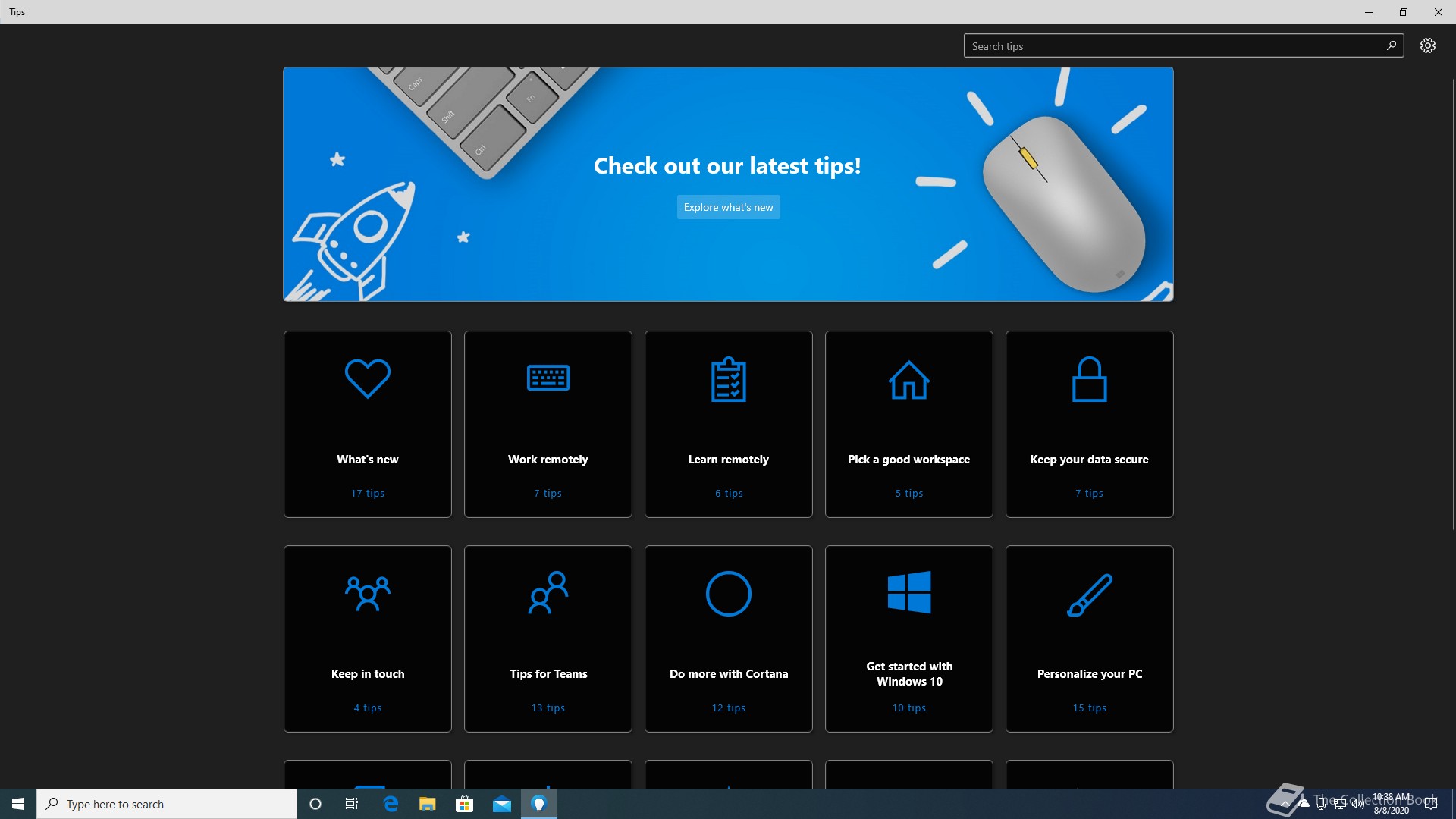Click the magnifier search icon in Search tips box

click(1392, 45)
